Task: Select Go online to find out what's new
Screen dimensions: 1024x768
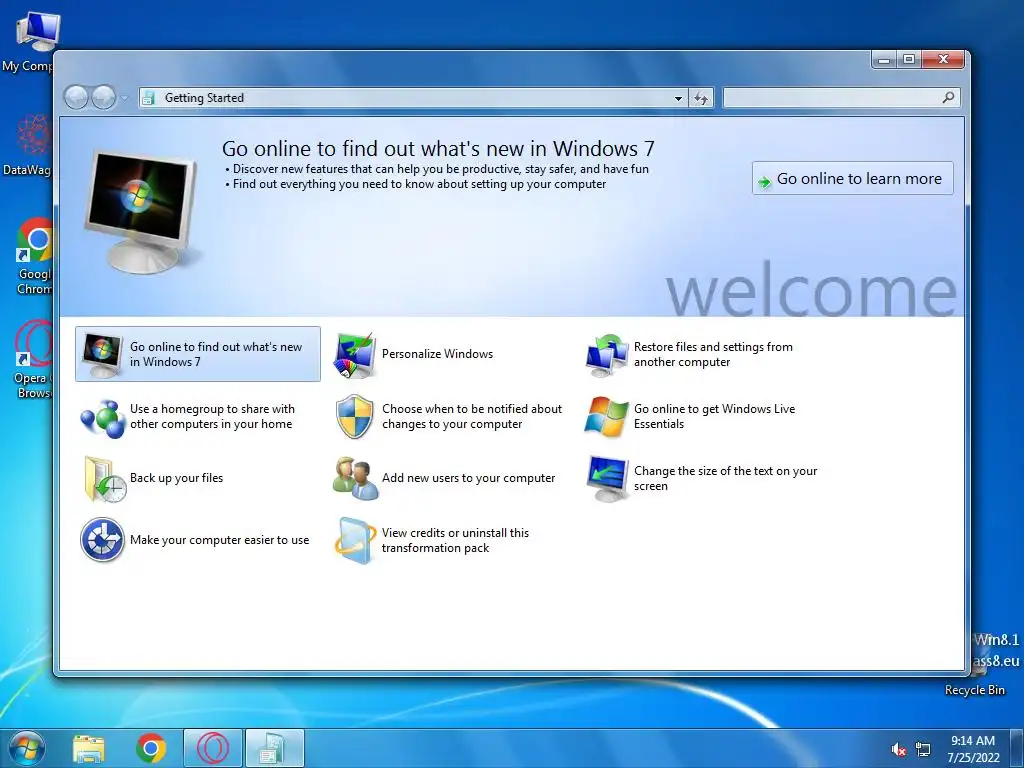Action: [198, 354]
